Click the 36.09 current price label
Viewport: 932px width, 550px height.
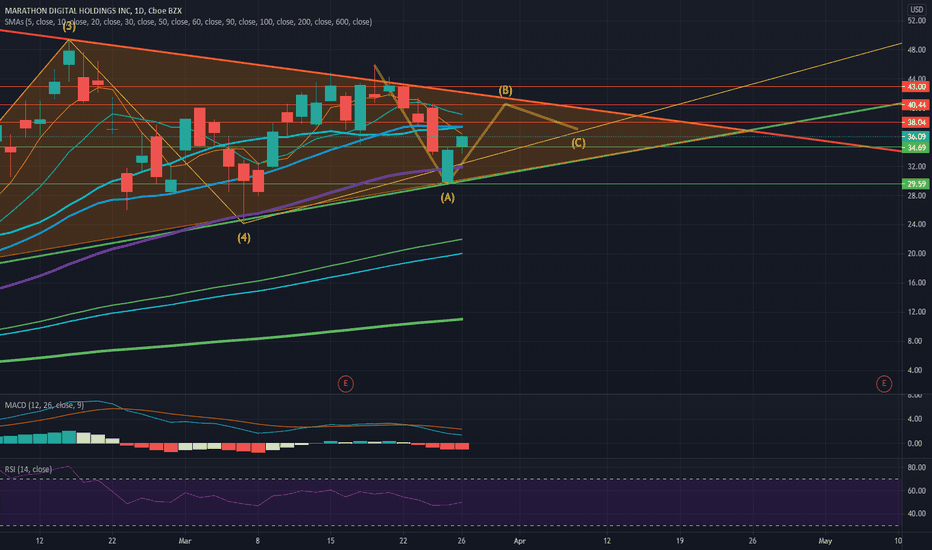pyautogui.click(x=916, y=137)
